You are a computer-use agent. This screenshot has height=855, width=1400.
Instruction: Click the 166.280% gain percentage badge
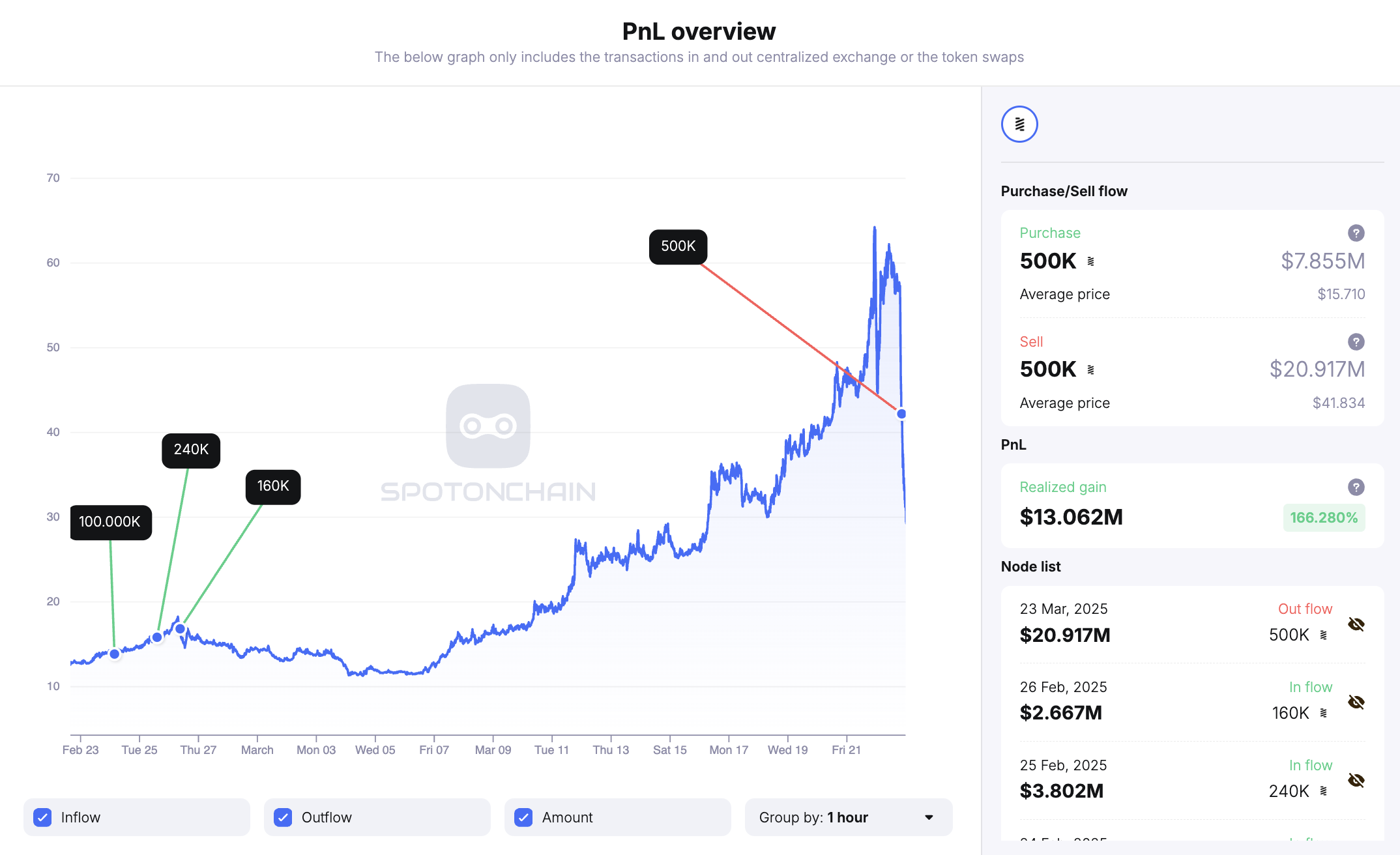click(1323, 518)
